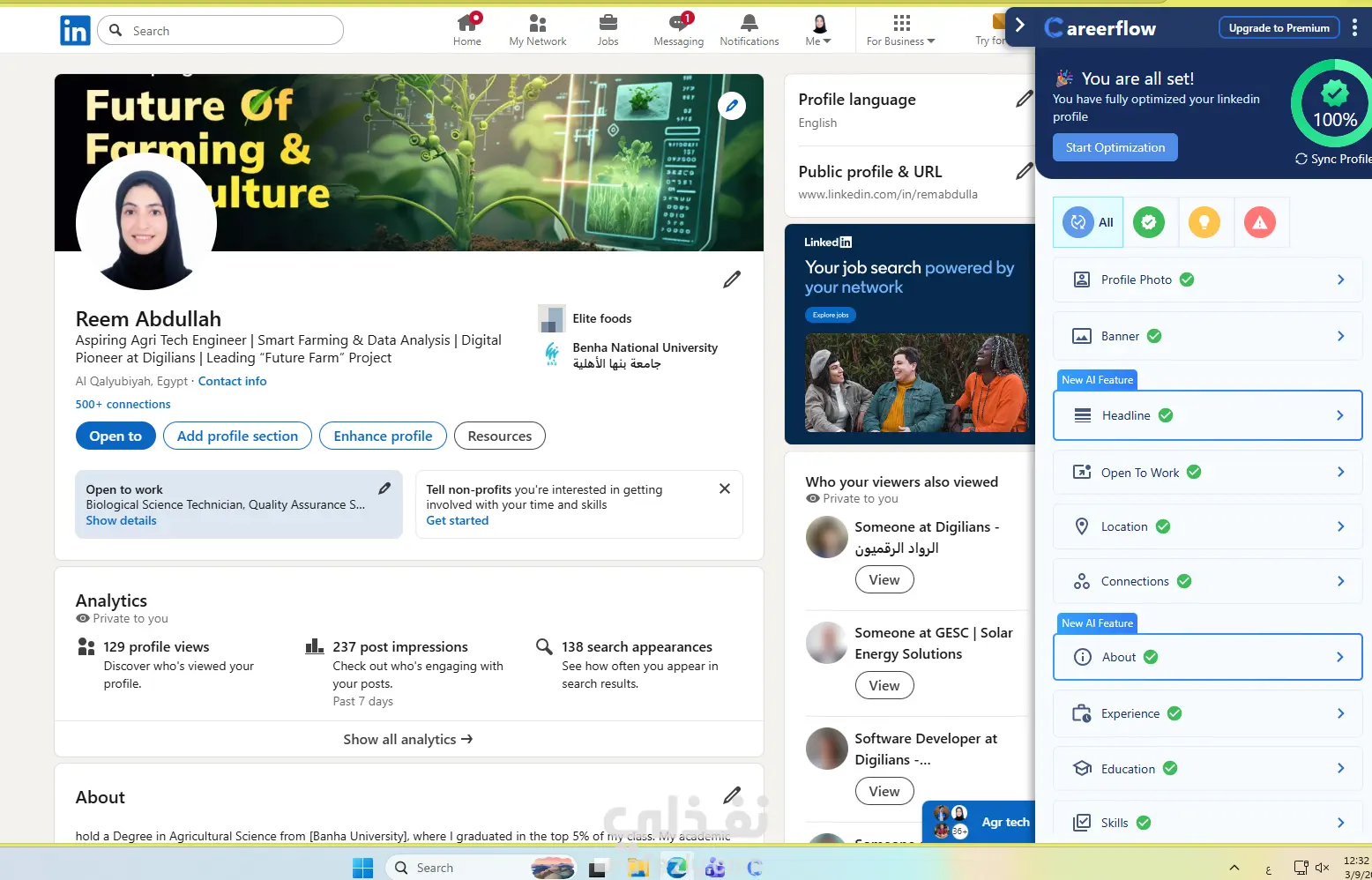Expand the About optimization row
1372x880 pixels.
click(x=1208, y=657)
